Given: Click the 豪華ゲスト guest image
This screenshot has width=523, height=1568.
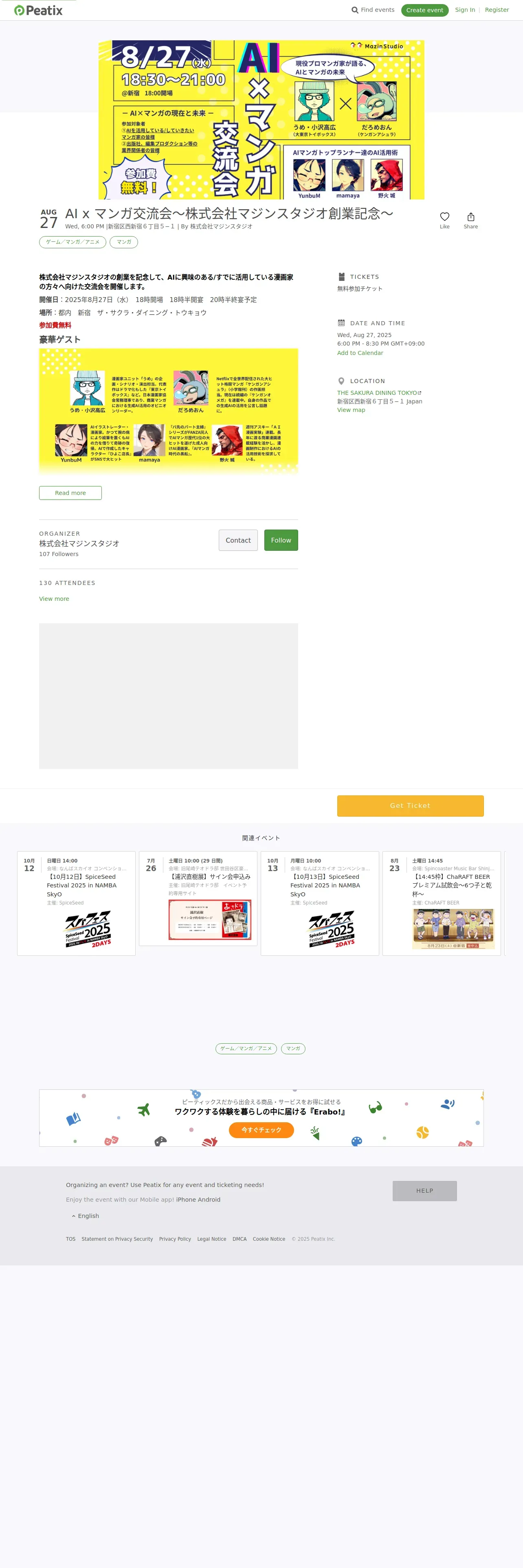Looking at the screenshot, I should 169,412.
